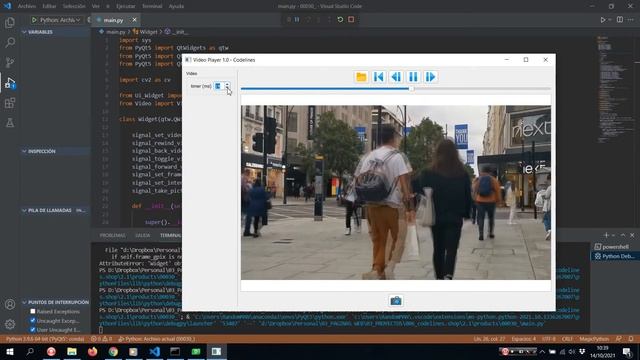Select the main.py editor tab
Image resolution: width=640 pixels, height=360 pixels.
113,20
